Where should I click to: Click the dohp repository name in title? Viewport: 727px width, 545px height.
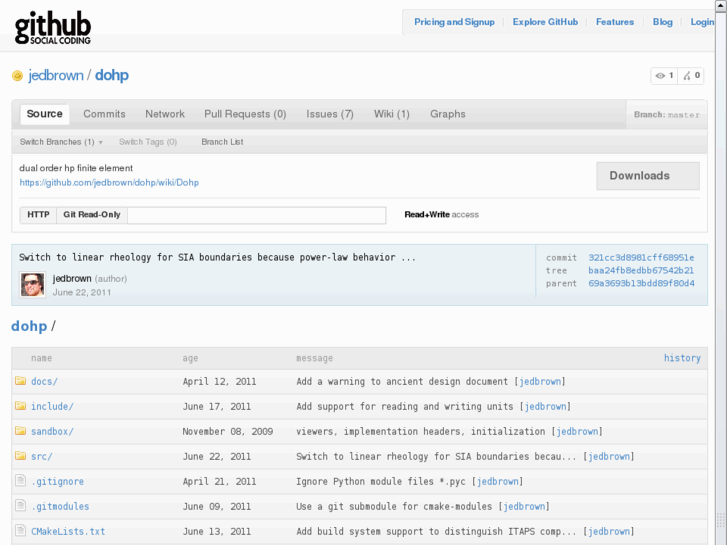tap(112, 75)
